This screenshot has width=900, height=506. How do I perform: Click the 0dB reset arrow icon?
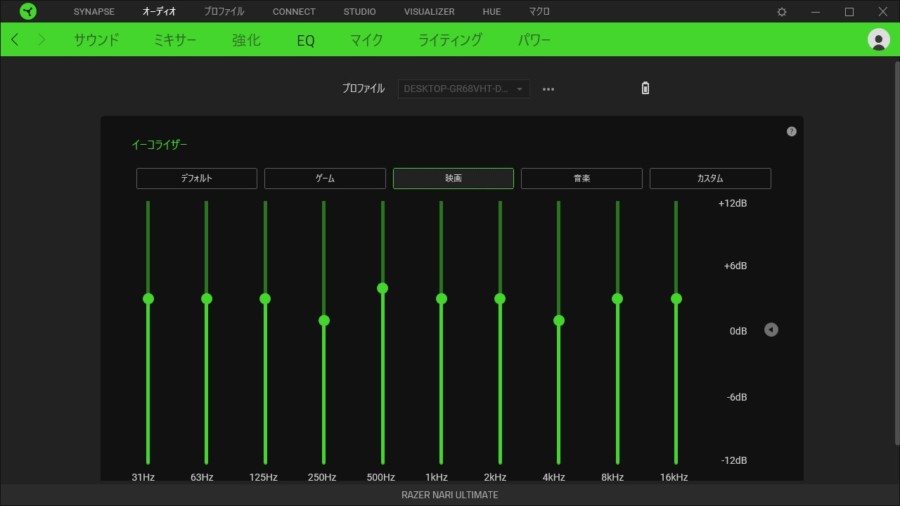tap(771, 330)
